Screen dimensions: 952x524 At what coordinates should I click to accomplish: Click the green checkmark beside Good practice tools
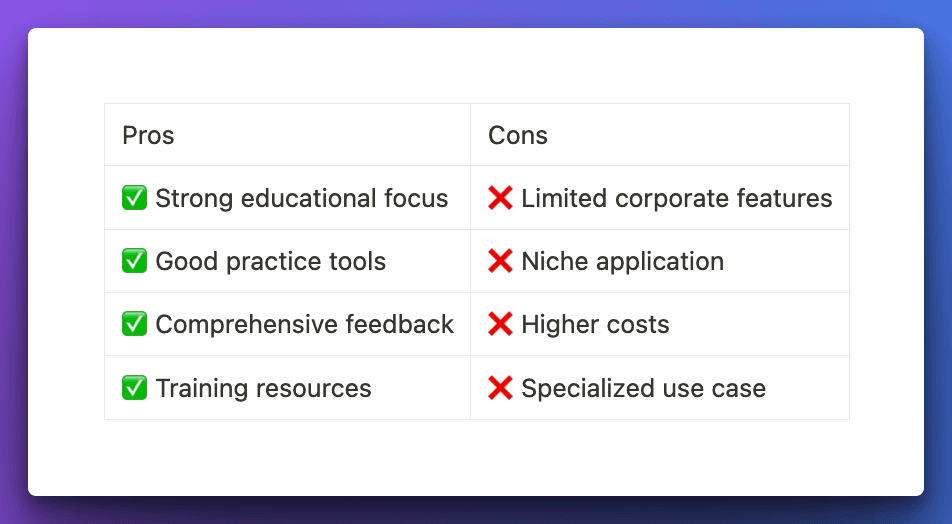click(134, 262)
